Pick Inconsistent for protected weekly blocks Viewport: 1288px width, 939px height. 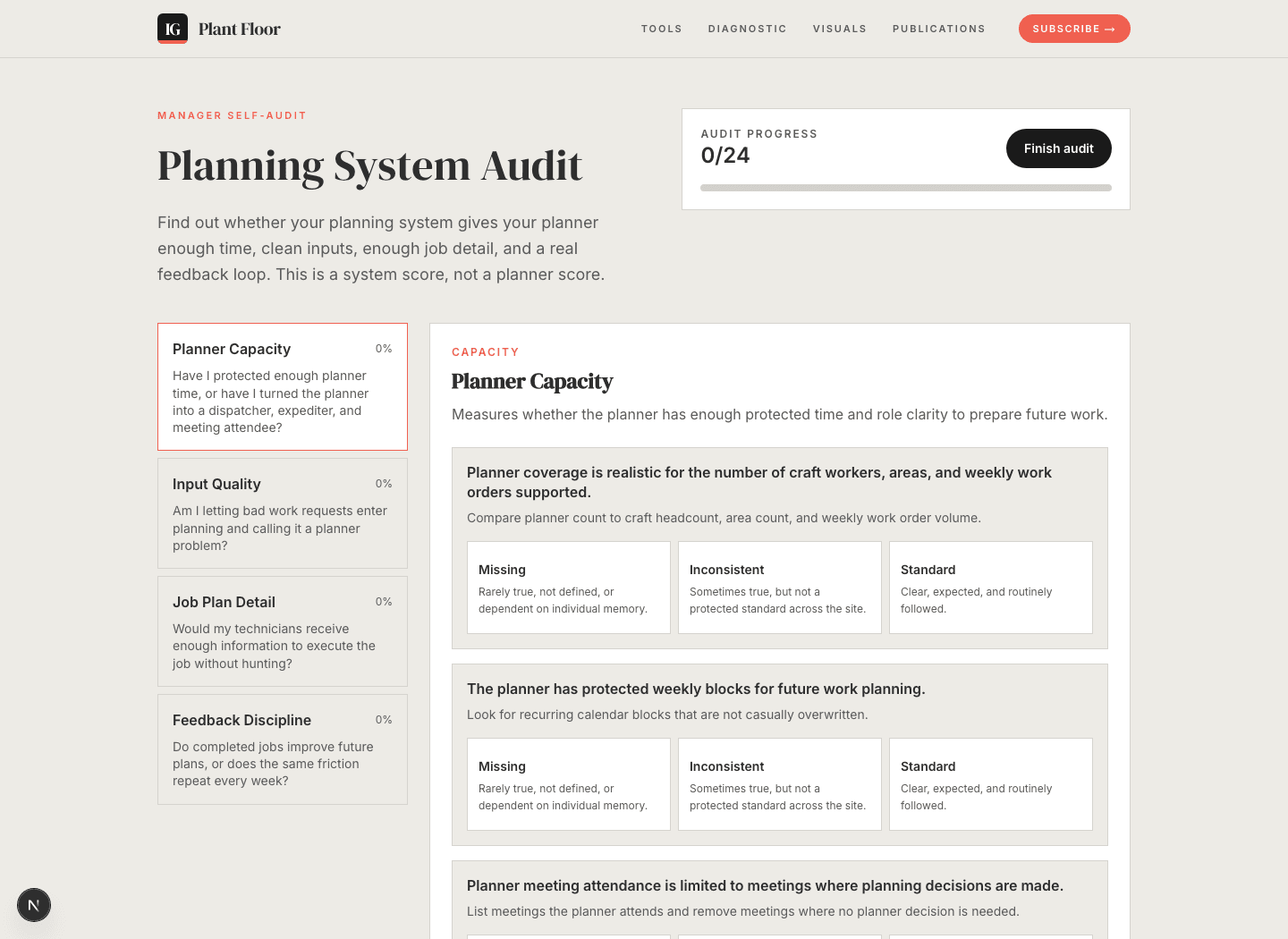coord(780,784)
